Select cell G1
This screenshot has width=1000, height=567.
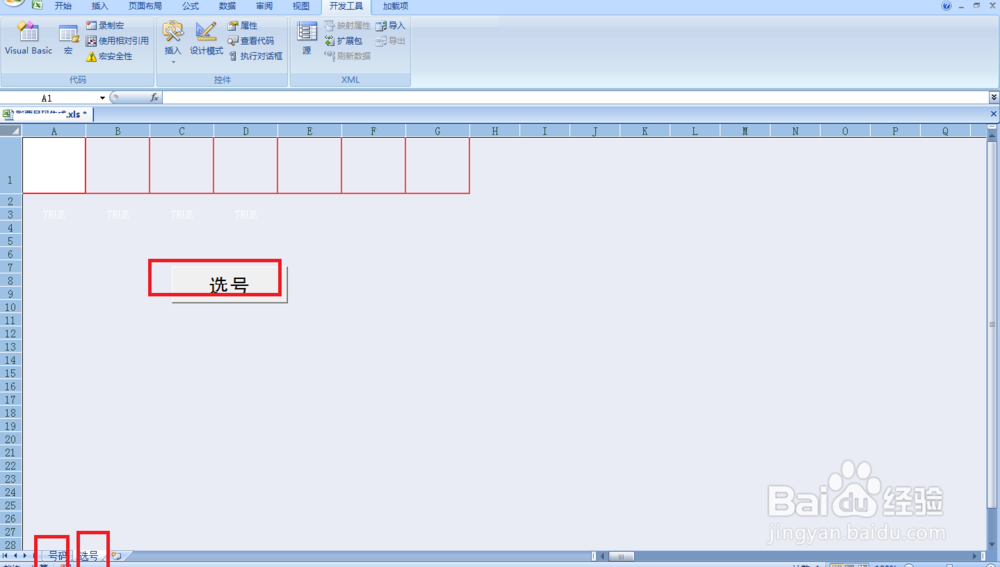click(x=438, y=166)
